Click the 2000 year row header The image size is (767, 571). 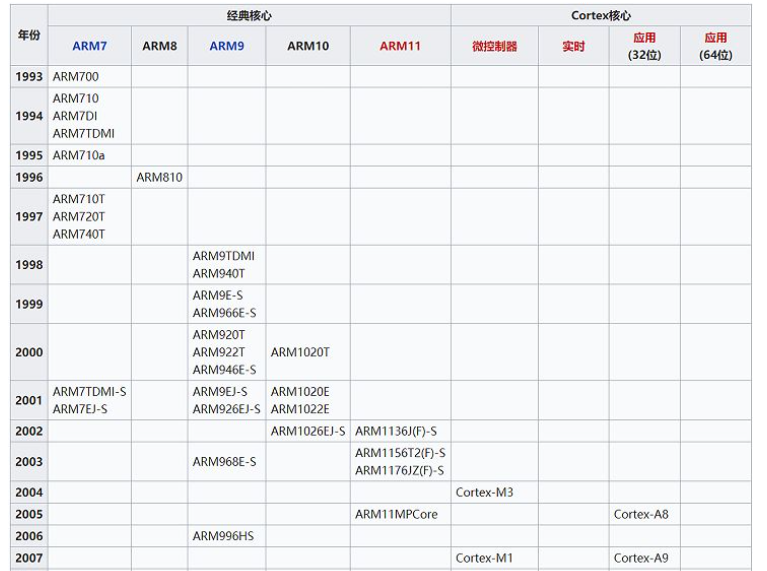click(x=29, y=352)
